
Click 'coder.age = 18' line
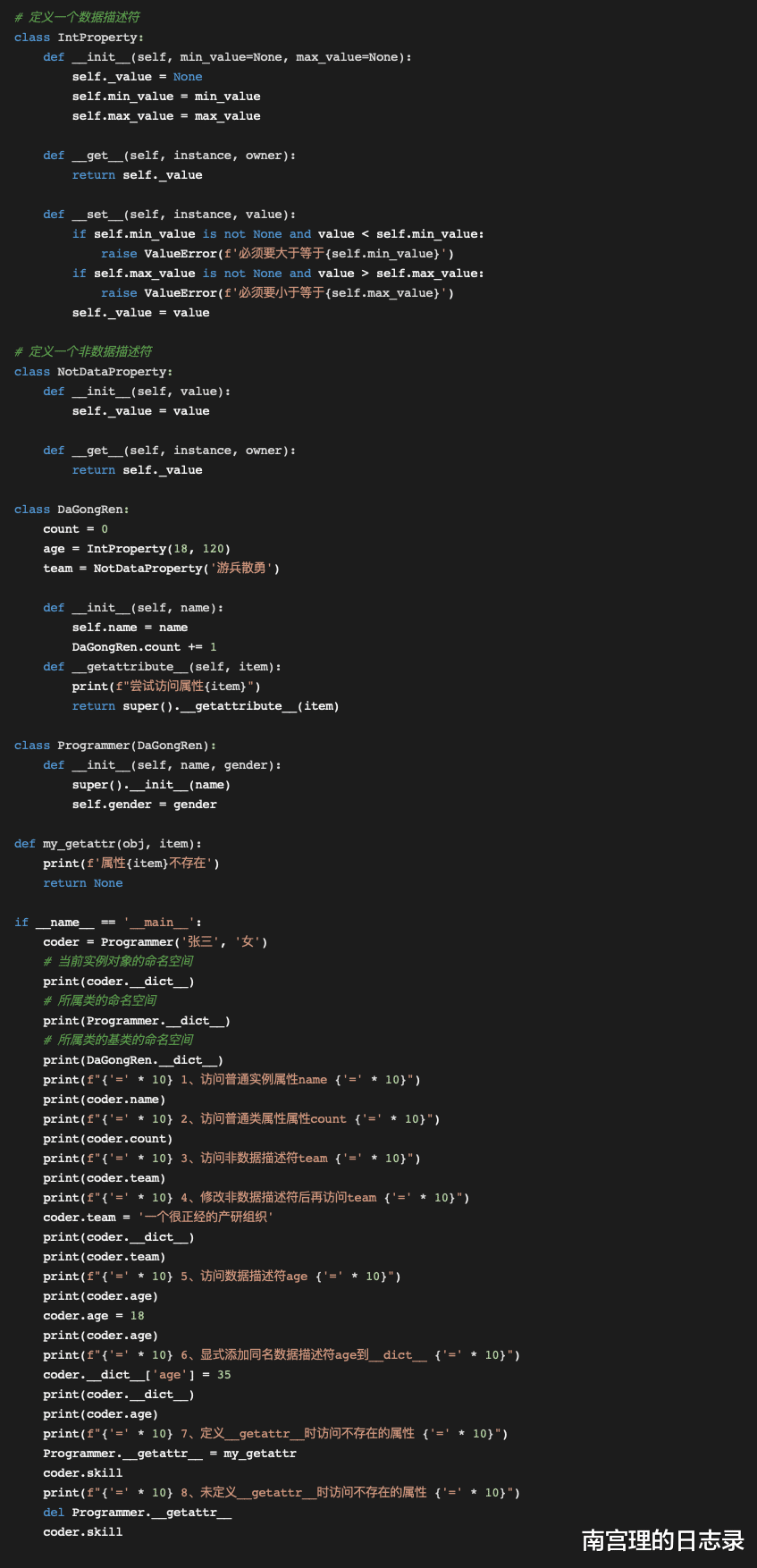click(94, 1316)
